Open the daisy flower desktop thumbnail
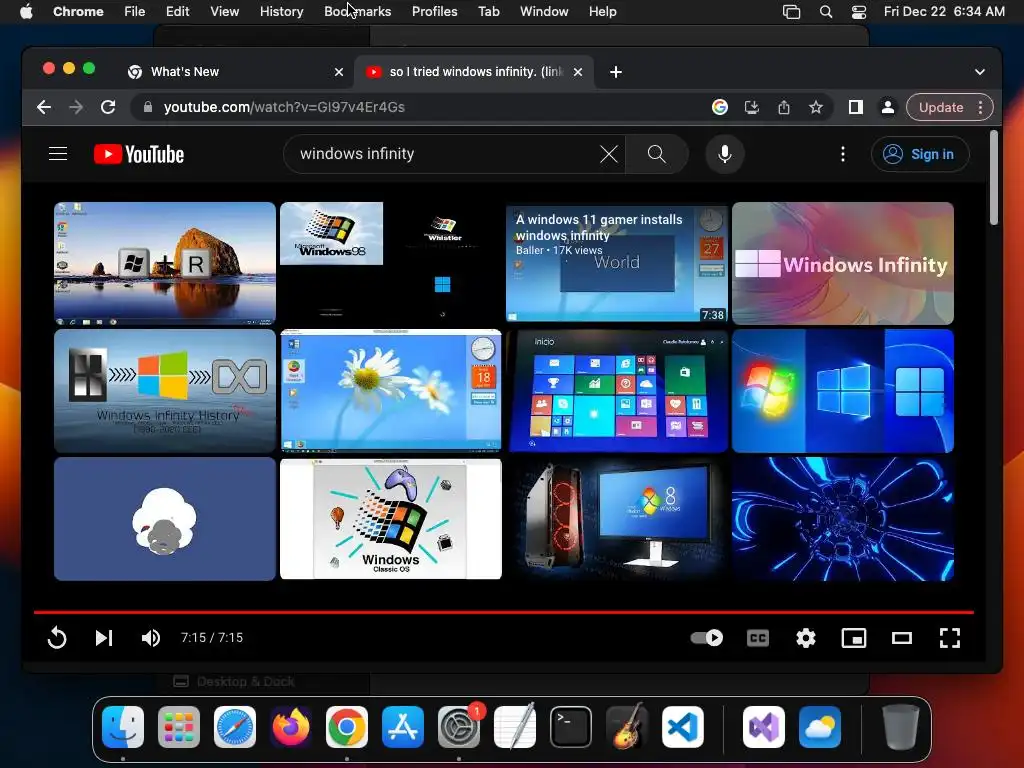 (391, 391)
